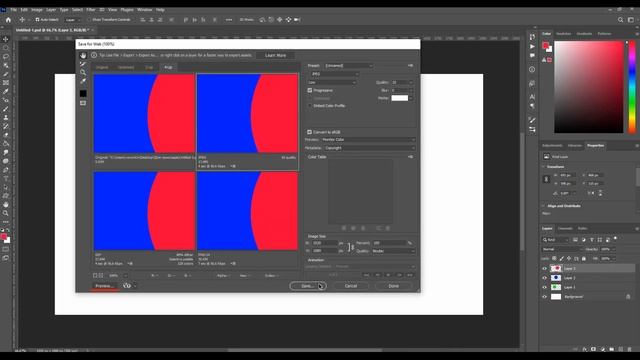Viewport: 640px width, 360px height.
Task: Select the Lasso tool in Photoshop toolbar
Action: (6, 57)
